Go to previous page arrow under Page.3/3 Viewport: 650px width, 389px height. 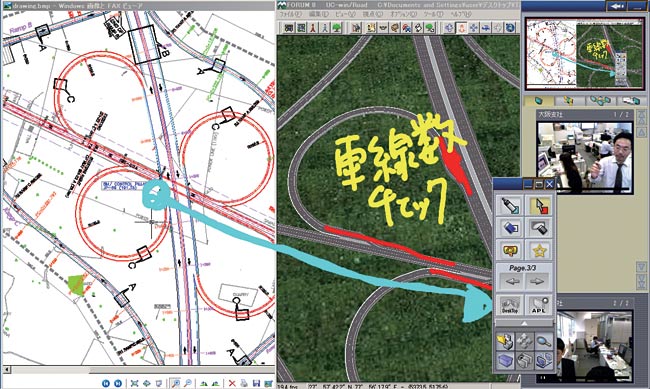[512, 281]
